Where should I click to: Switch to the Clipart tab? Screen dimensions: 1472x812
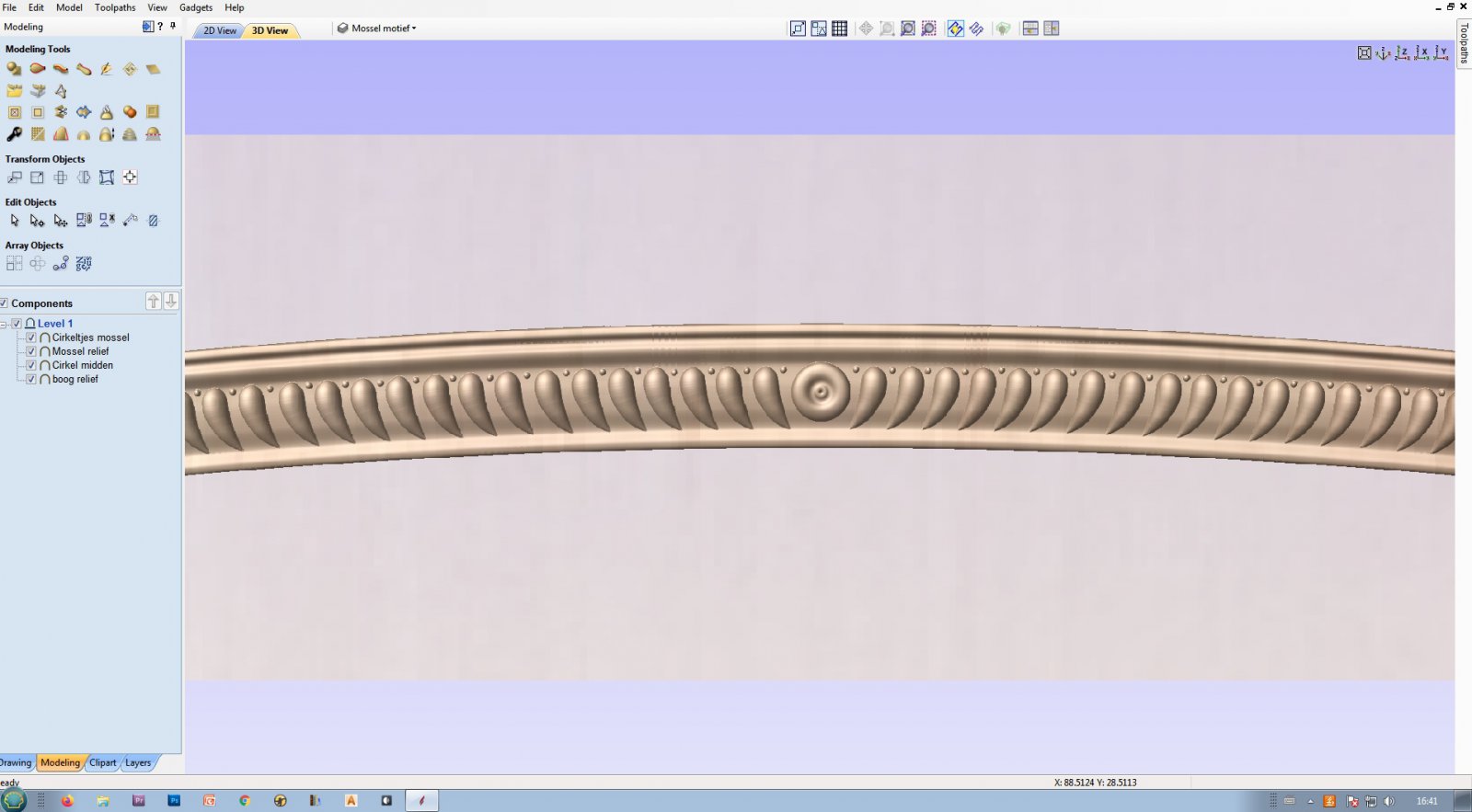pyautogui.click(x=103, y=762)
